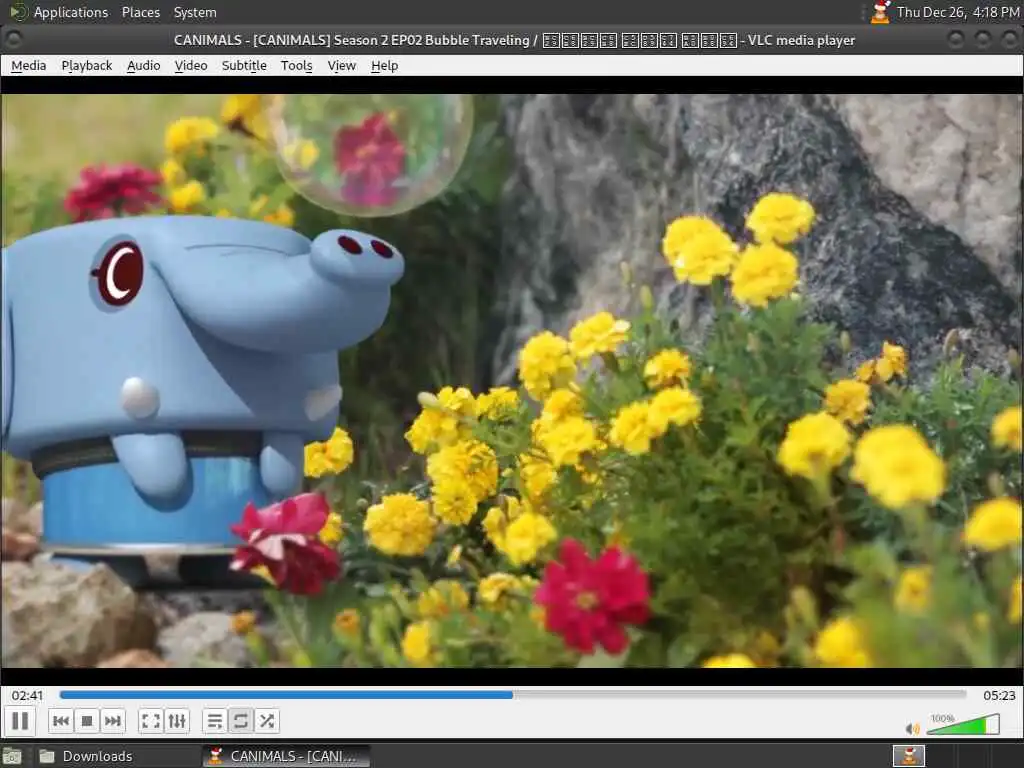The image size is (1024, 768).
Task: Open the System menu in top panel
Action: point(195,12)
